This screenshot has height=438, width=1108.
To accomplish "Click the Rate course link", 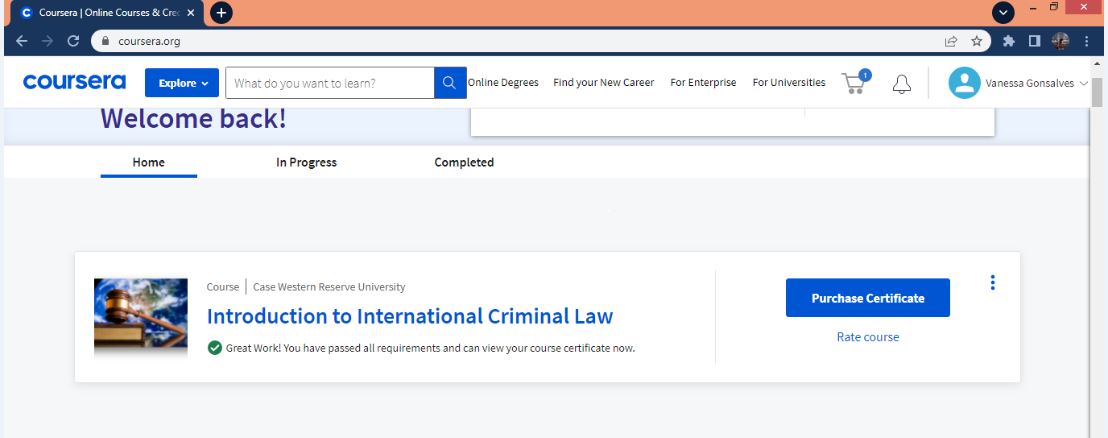I will 868,337.
